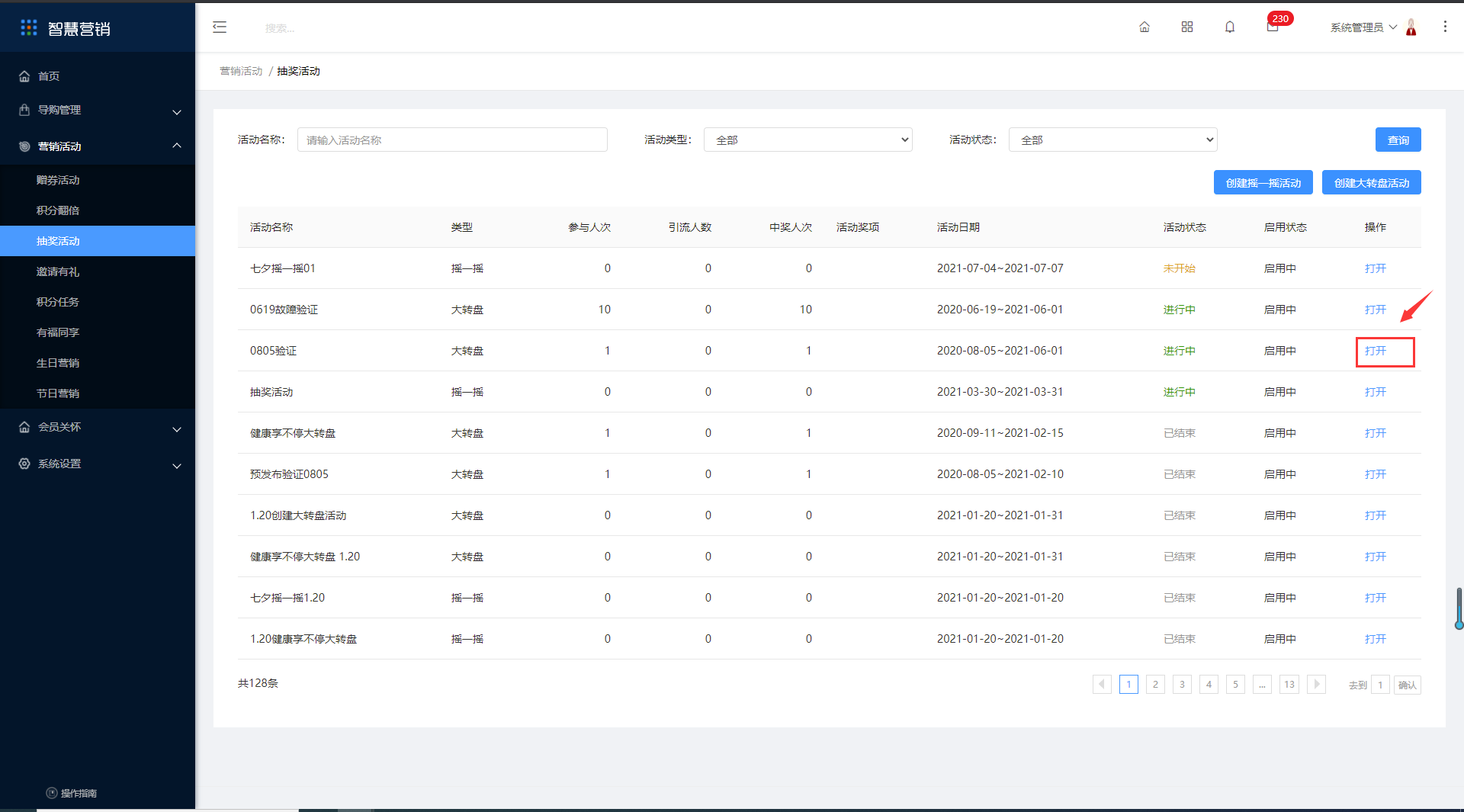
Task: Click the pagination ellipsis button
Action: [1262, 684]
